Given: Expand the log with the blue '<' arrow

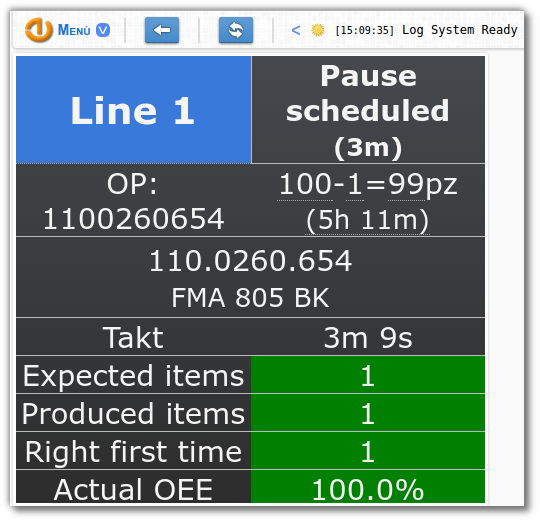Looking at the screenshot, I should 295,30.
